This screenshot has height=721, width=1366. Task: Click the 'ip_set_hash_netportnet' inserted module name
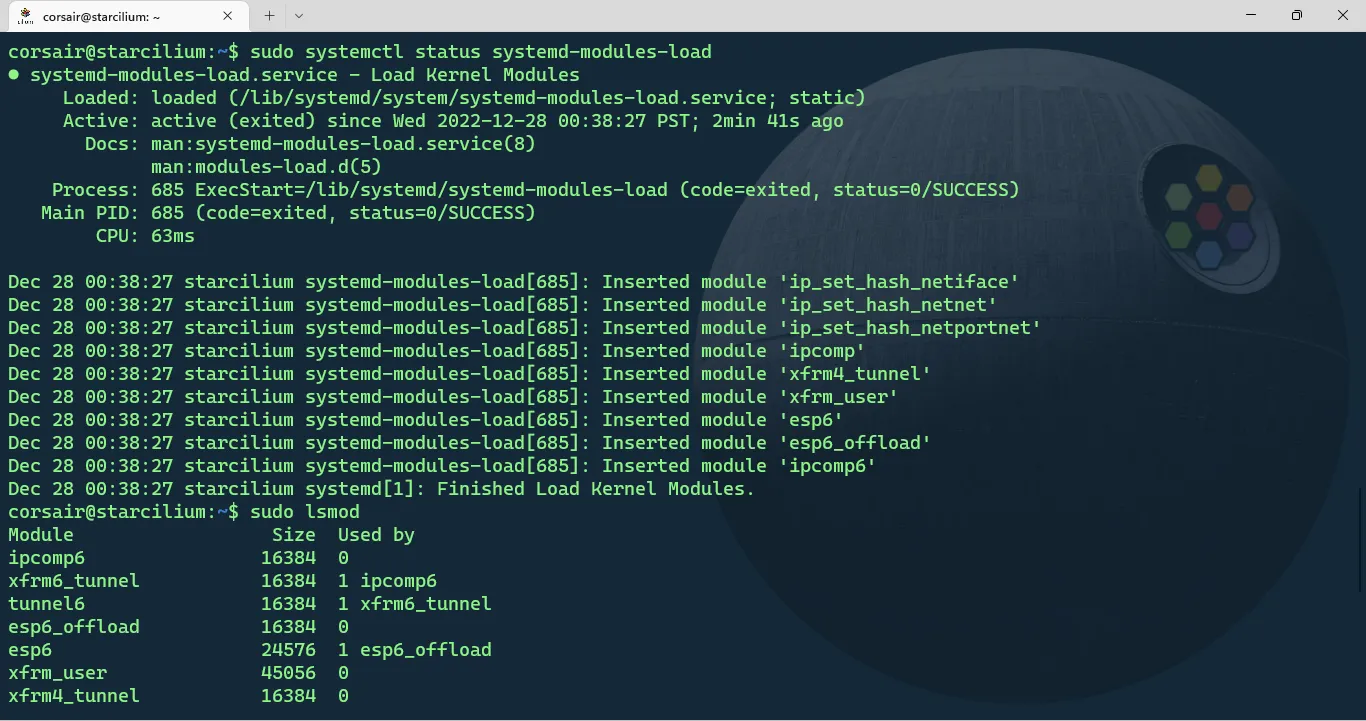pos(910,328)
